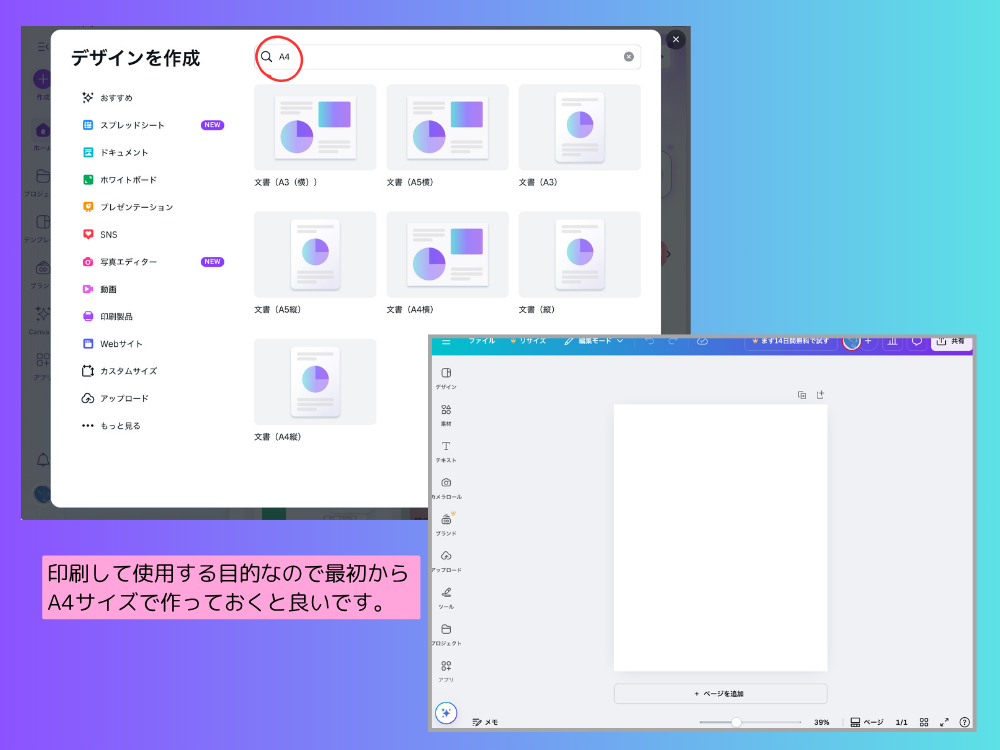Click the magnifier search icon in the dialog

coord(267,57)
